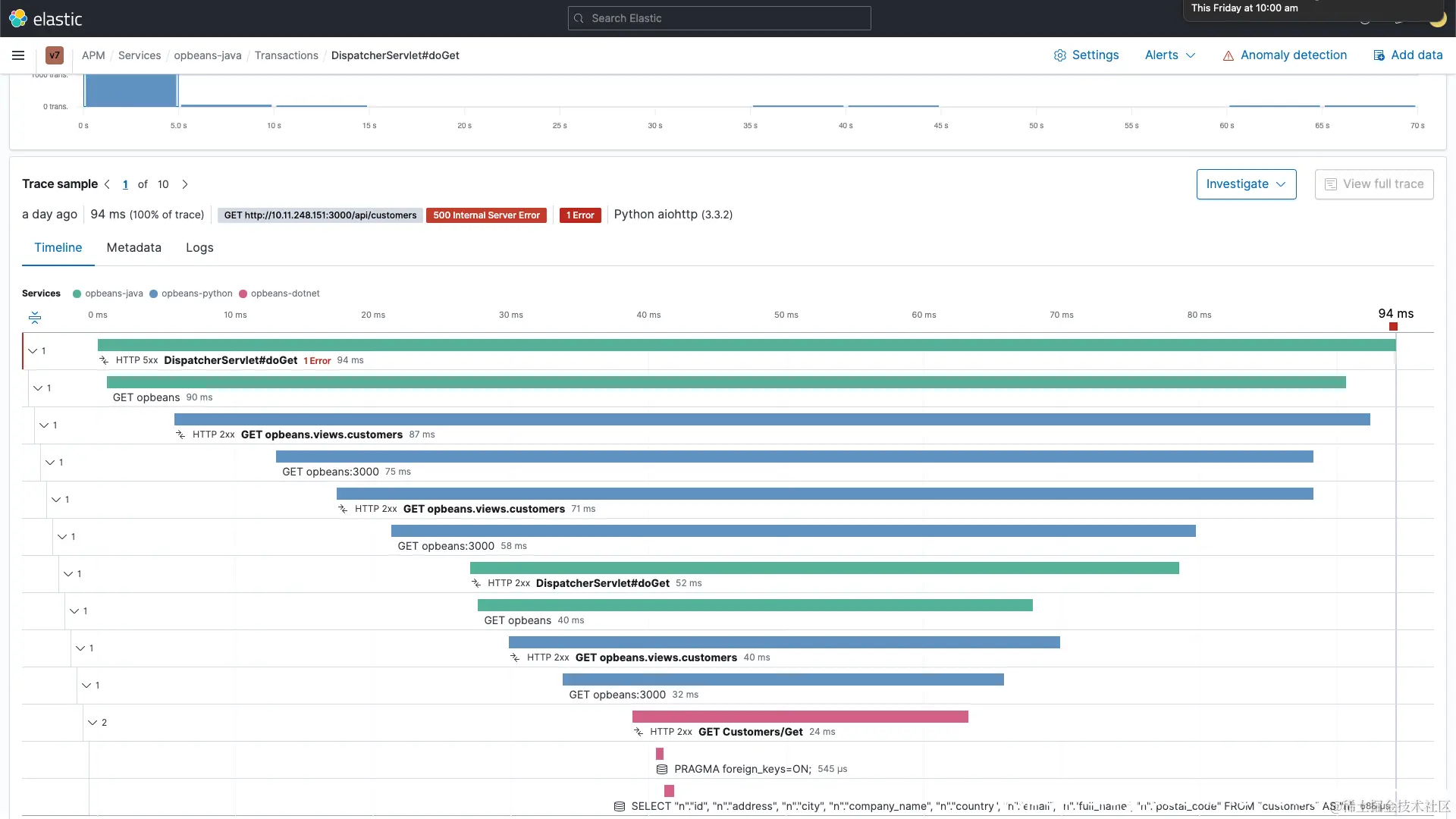Open the Investigate dropdown
The height and width of the screenshot is (819, 1456).
click(1246, 184)
